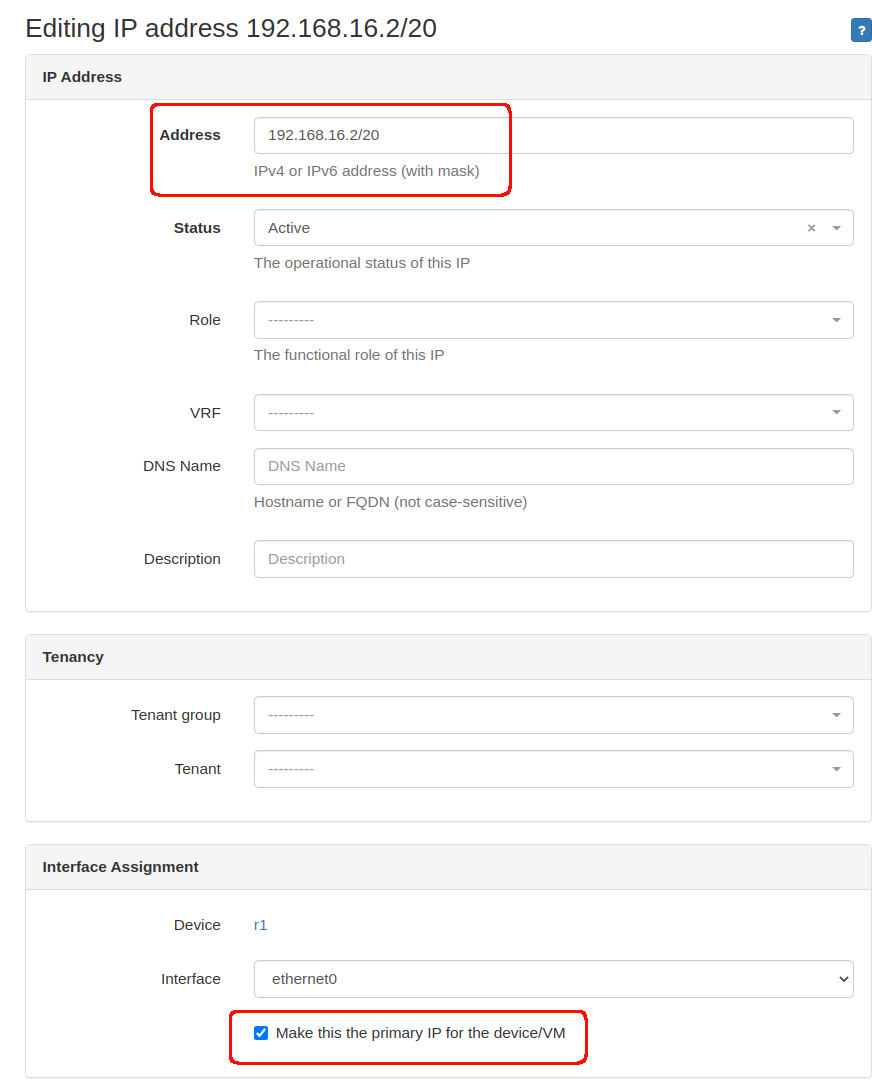The image size is (872, 1088).
Task: Expand the Role dropdown
Action: coord(553,320)
